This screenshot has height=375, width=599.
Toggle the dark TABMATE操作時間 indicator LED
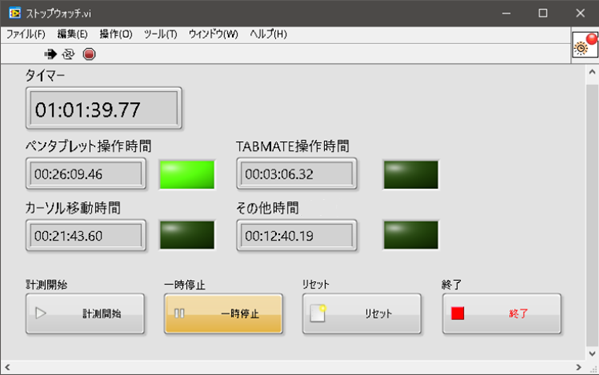point(411,175)
